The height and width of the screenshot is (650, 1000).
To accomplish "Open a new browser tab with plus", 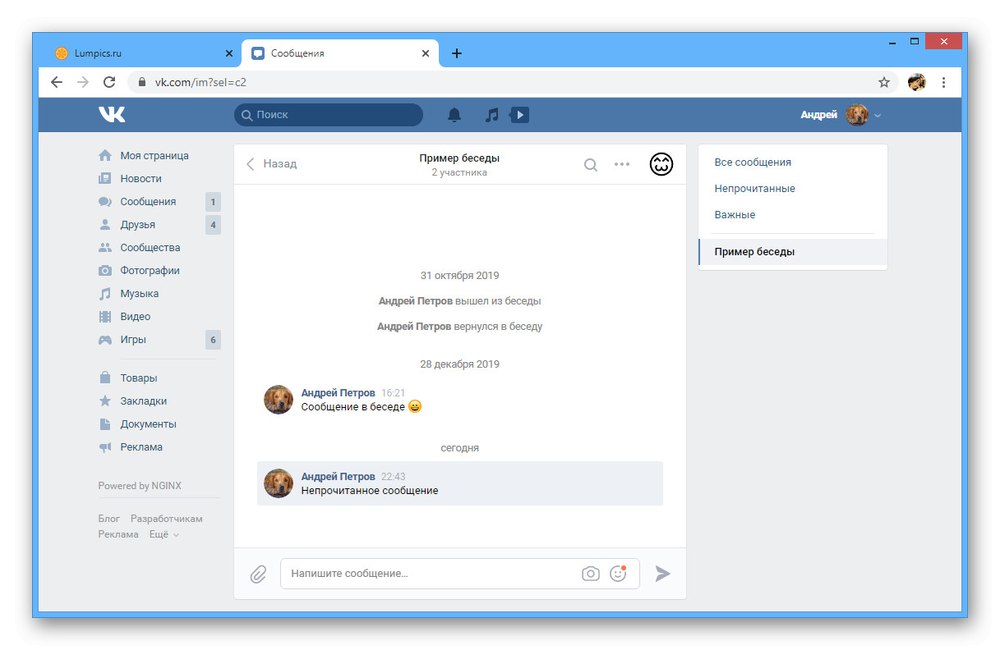I will click(457, 54).
